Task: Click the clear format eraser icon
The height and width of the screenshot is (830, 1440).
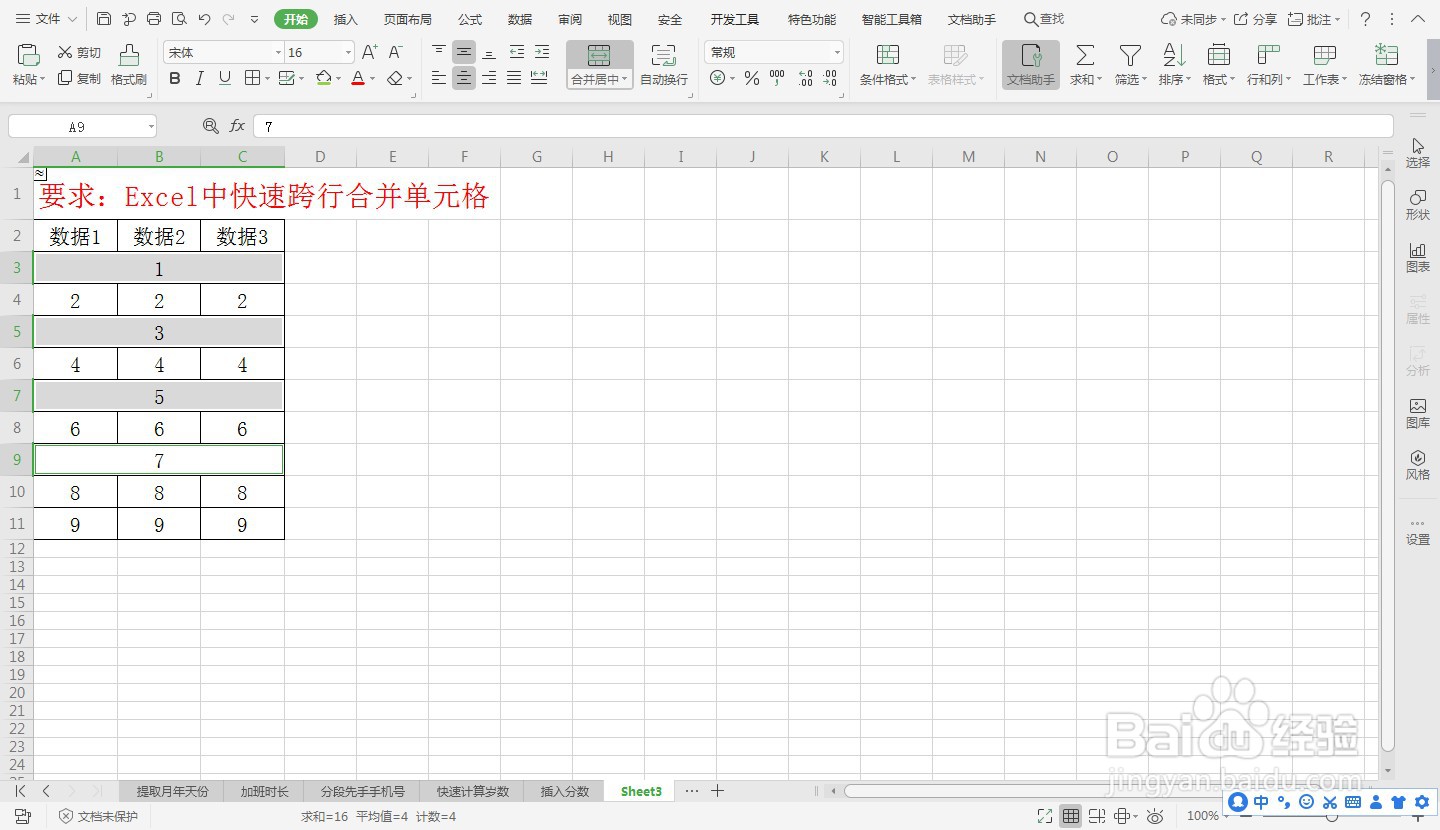Action: click(x=395, y=78)
